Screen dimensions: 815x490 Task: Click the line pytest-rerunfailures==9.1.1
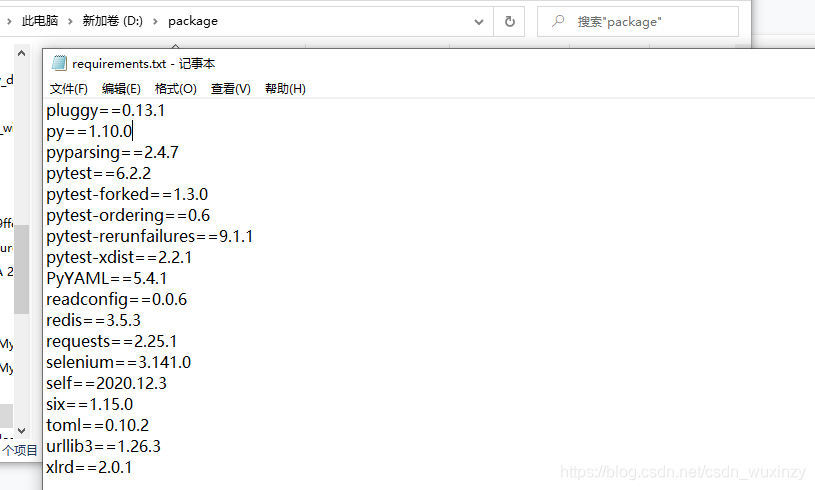149,236
